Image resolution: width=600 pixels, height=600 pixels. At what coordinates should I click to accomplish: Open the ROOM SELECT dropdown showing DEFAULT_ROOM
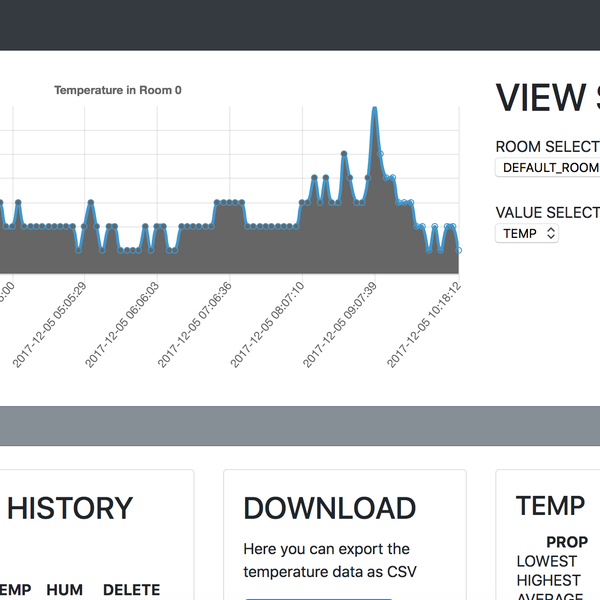point(548,168)
